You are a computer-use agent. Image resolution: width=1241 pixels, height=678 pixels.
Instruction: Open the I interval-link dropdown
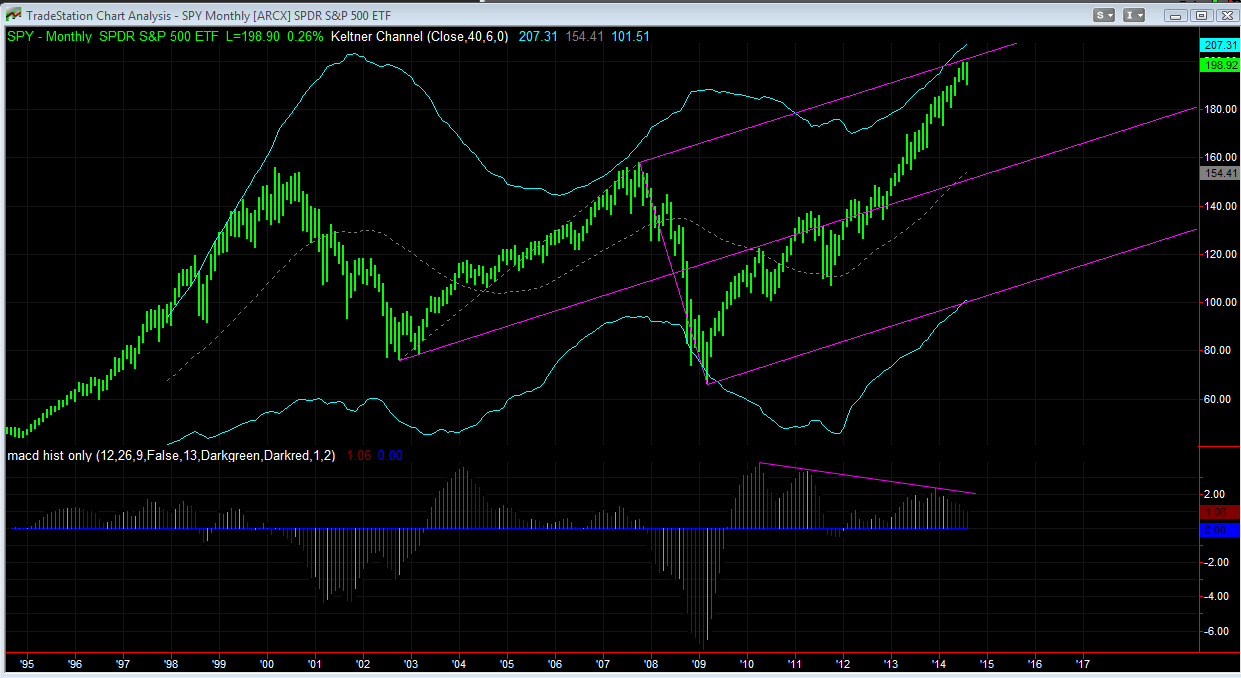[x=1134, y=15]
